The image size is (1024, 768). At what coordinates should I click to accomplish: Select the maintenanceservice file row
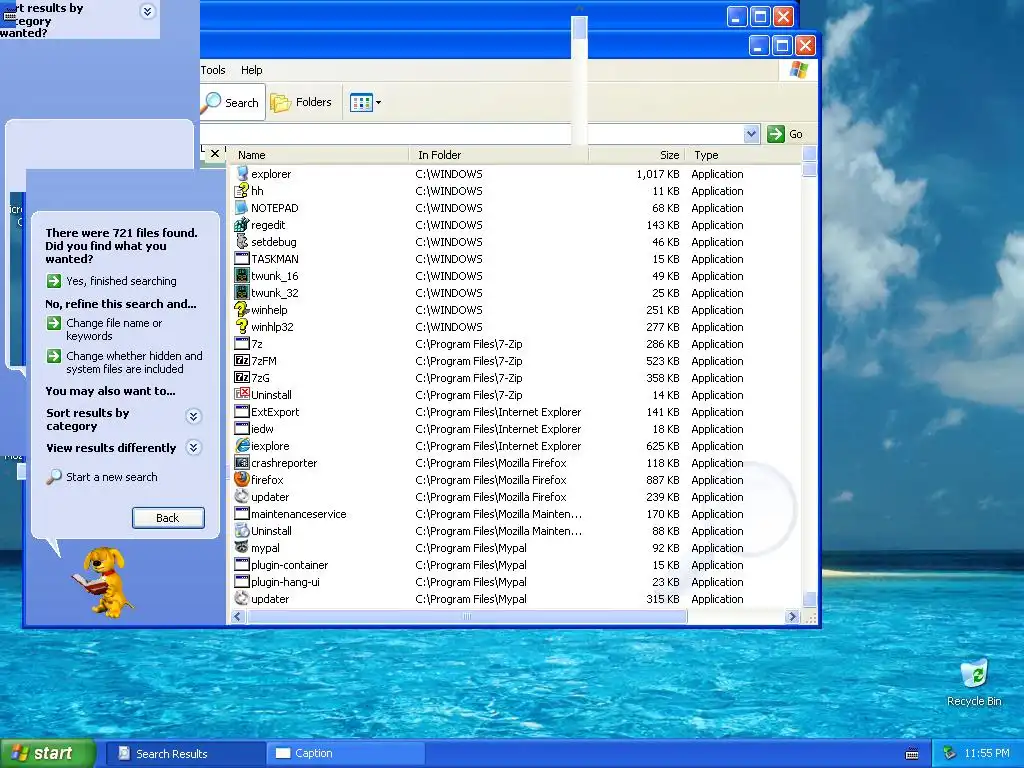point(516,513)
